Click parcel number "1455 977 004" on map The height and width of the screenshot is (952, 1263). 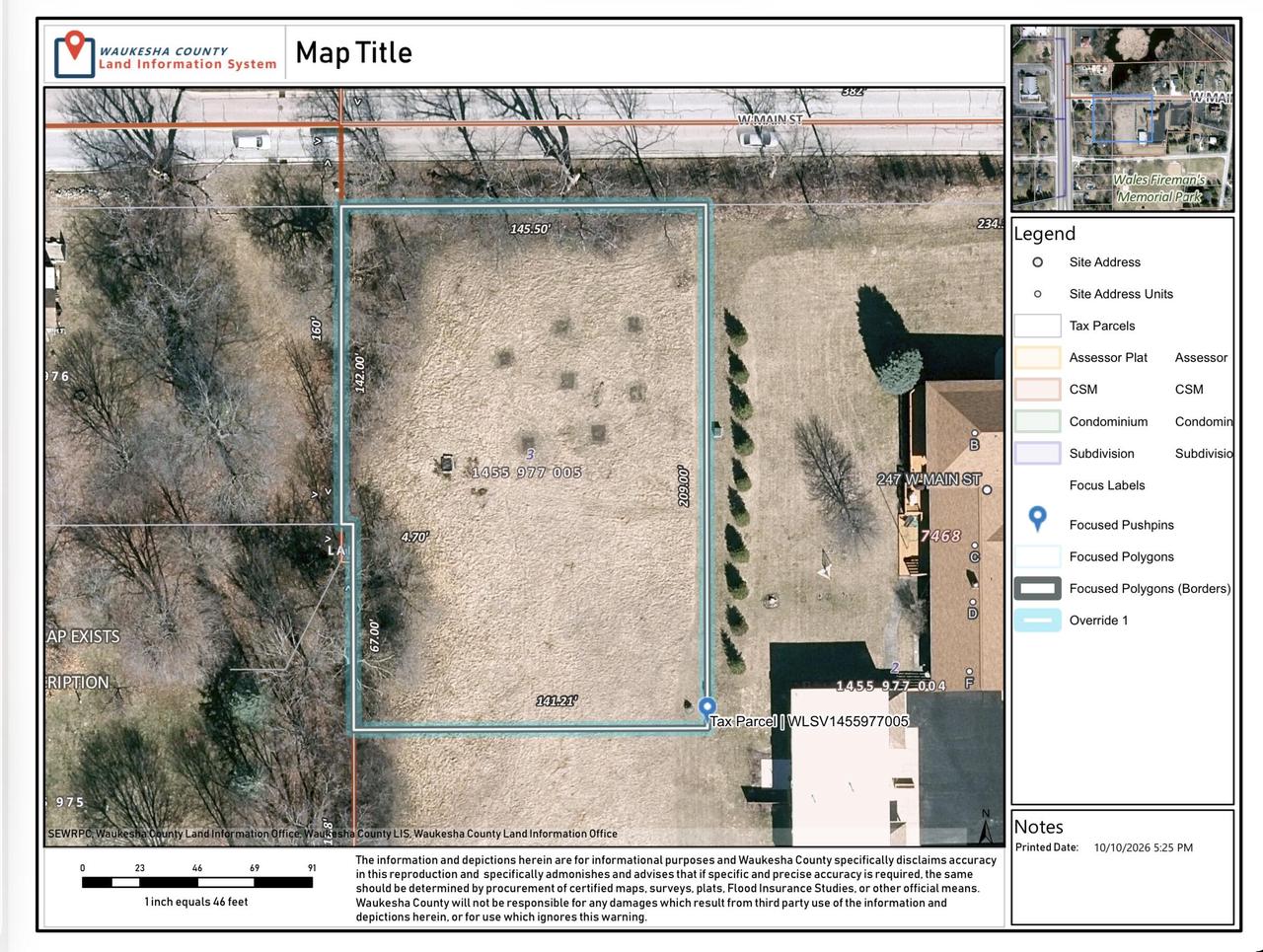click(891, 686)
